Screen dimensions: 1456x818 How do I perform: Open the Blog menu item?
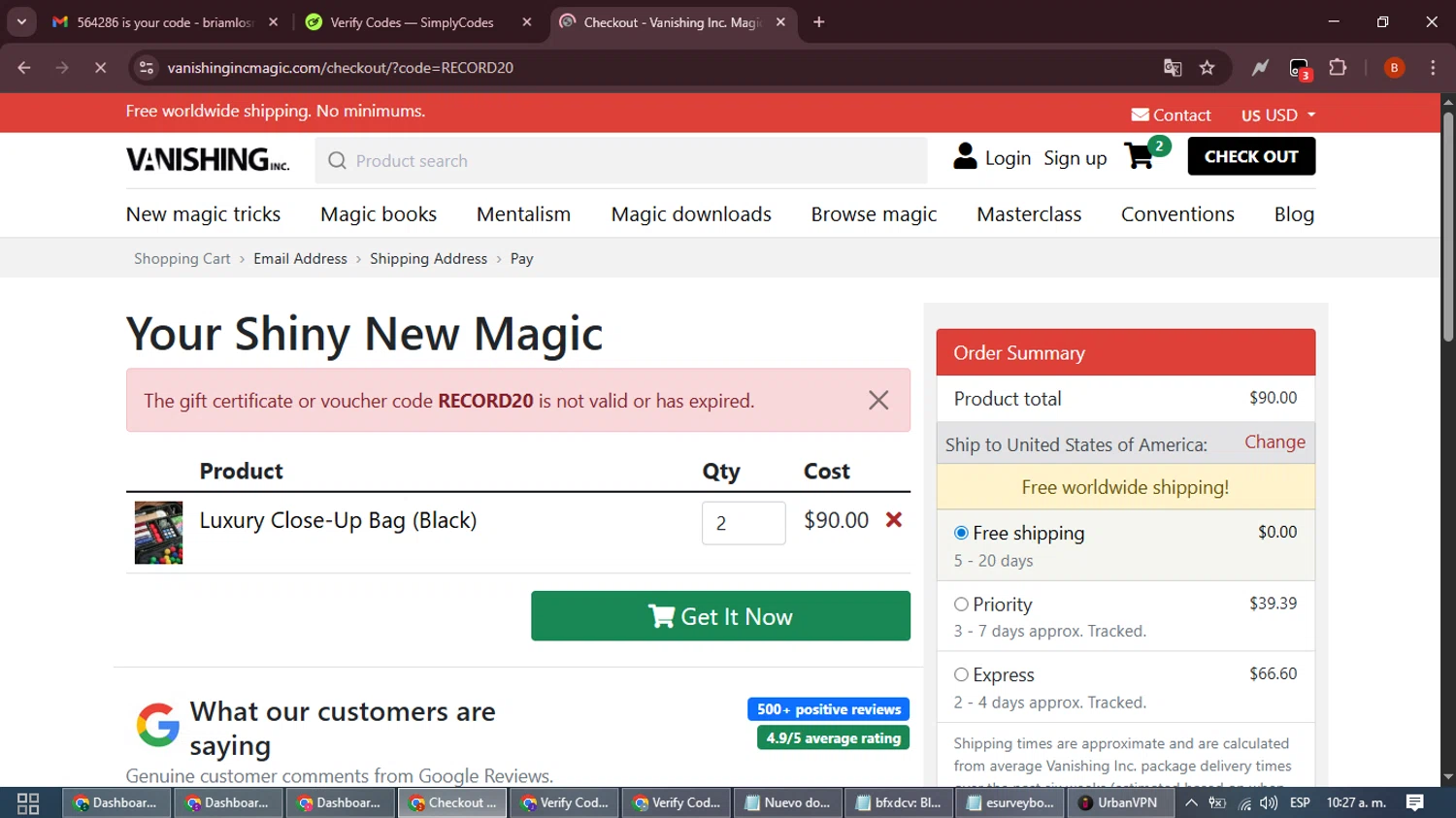tap(1294, 214)
